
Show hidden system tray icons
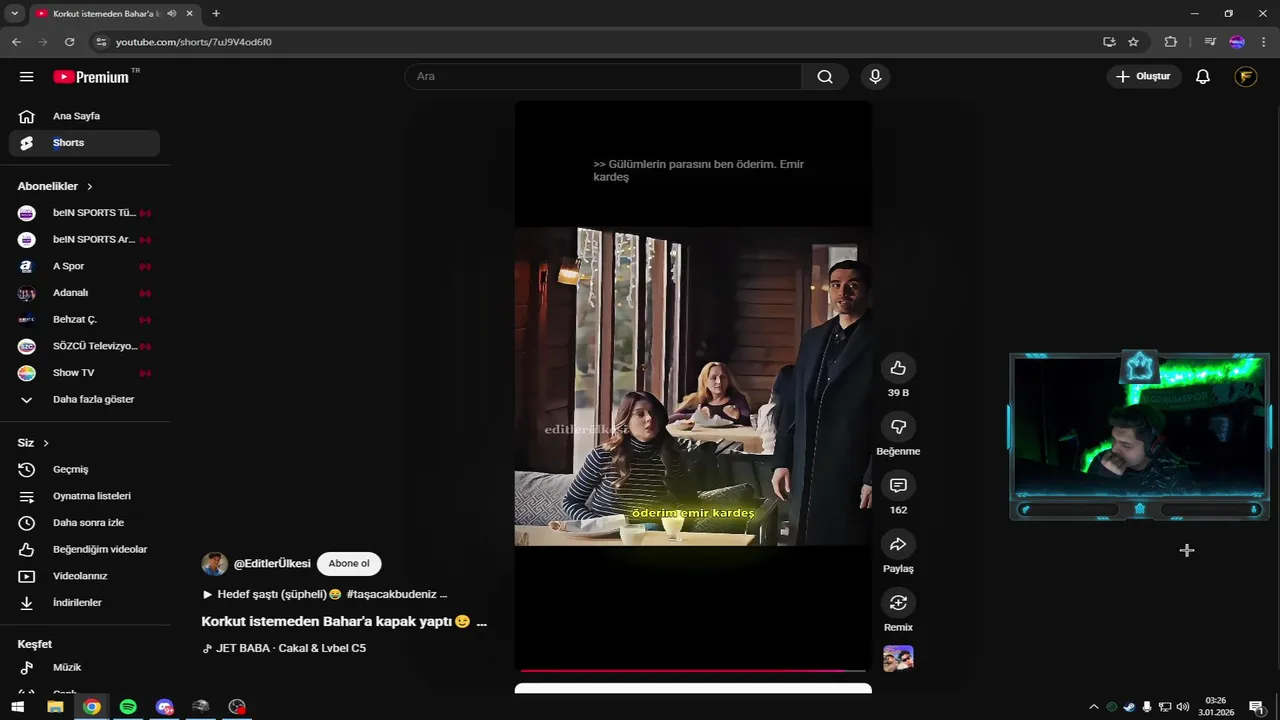(x=1094, y=707)
